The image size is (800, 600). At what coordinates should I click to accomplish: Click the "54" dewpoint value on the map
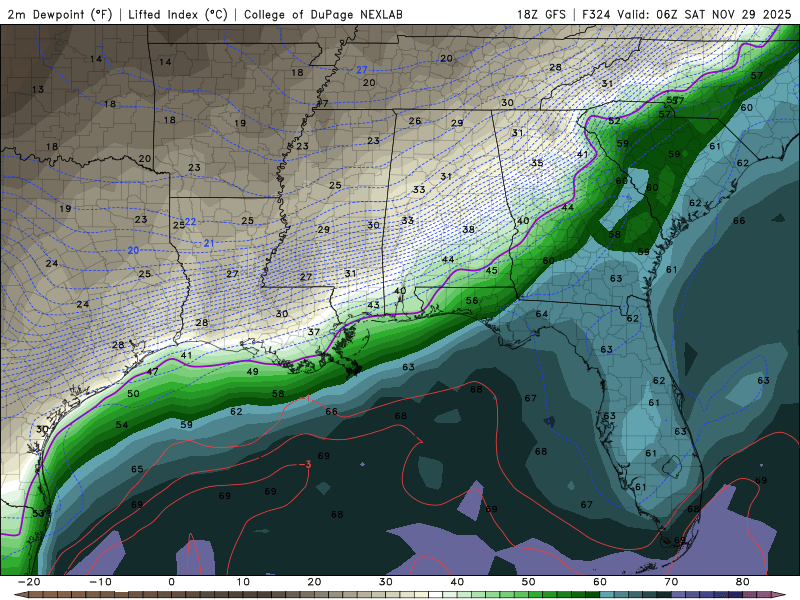121,425
